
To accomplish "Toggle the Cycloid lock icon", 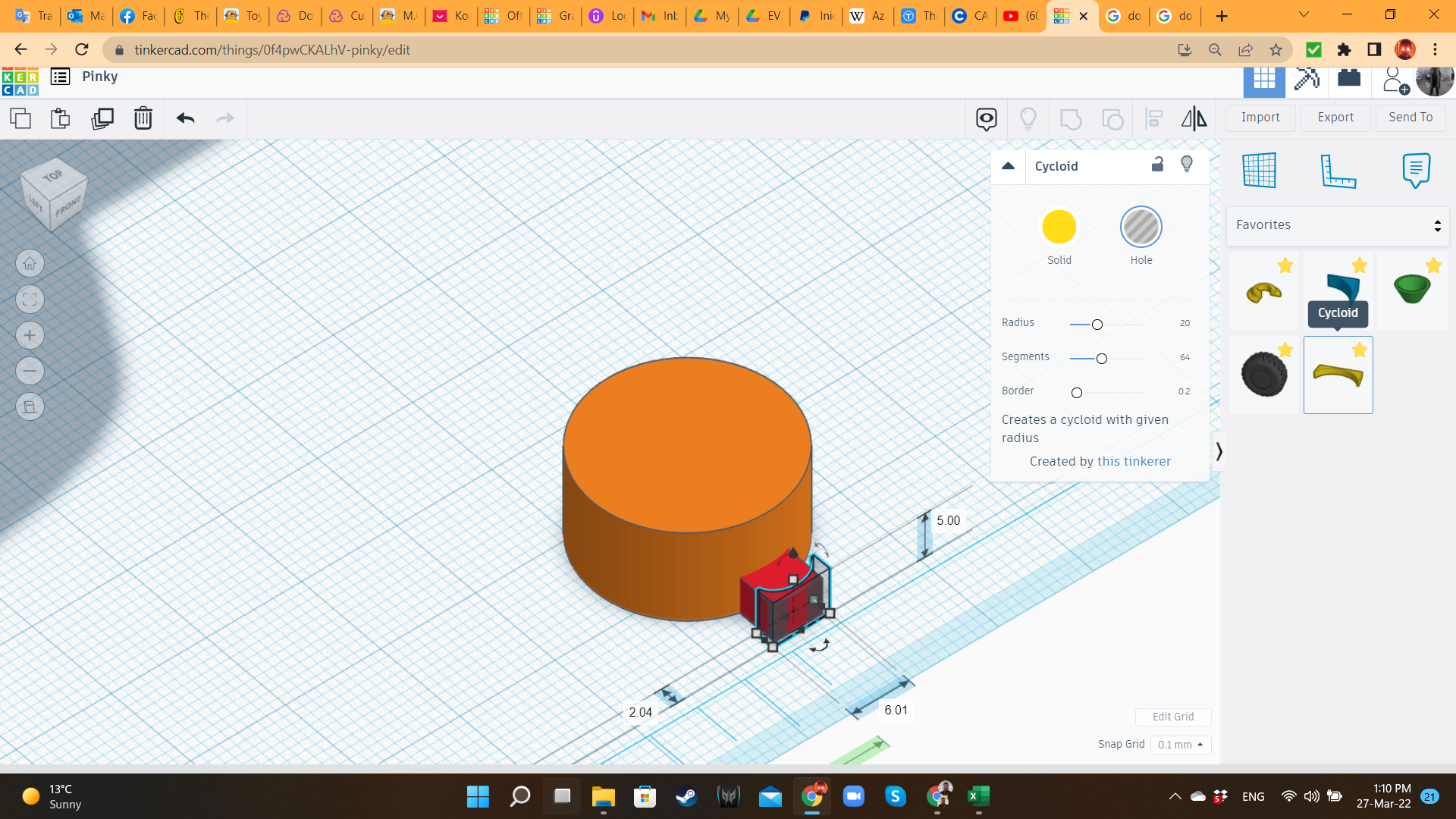I will tap(1157, 165).
